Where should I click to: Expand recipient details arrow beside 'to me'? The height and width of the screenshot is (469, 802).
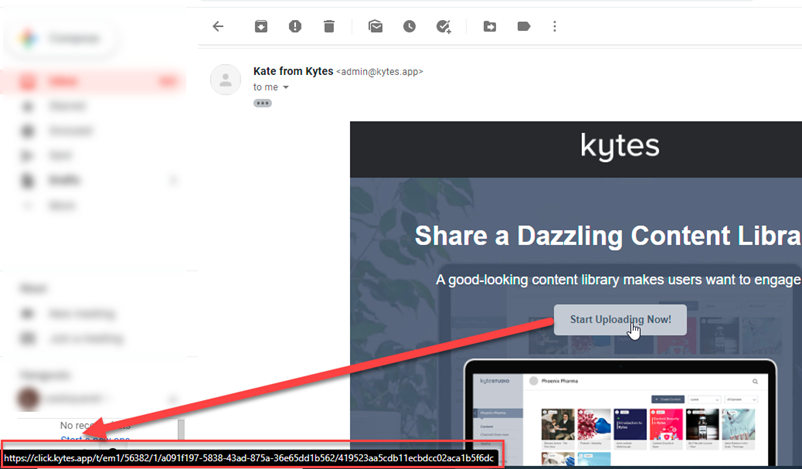point(286,87)
